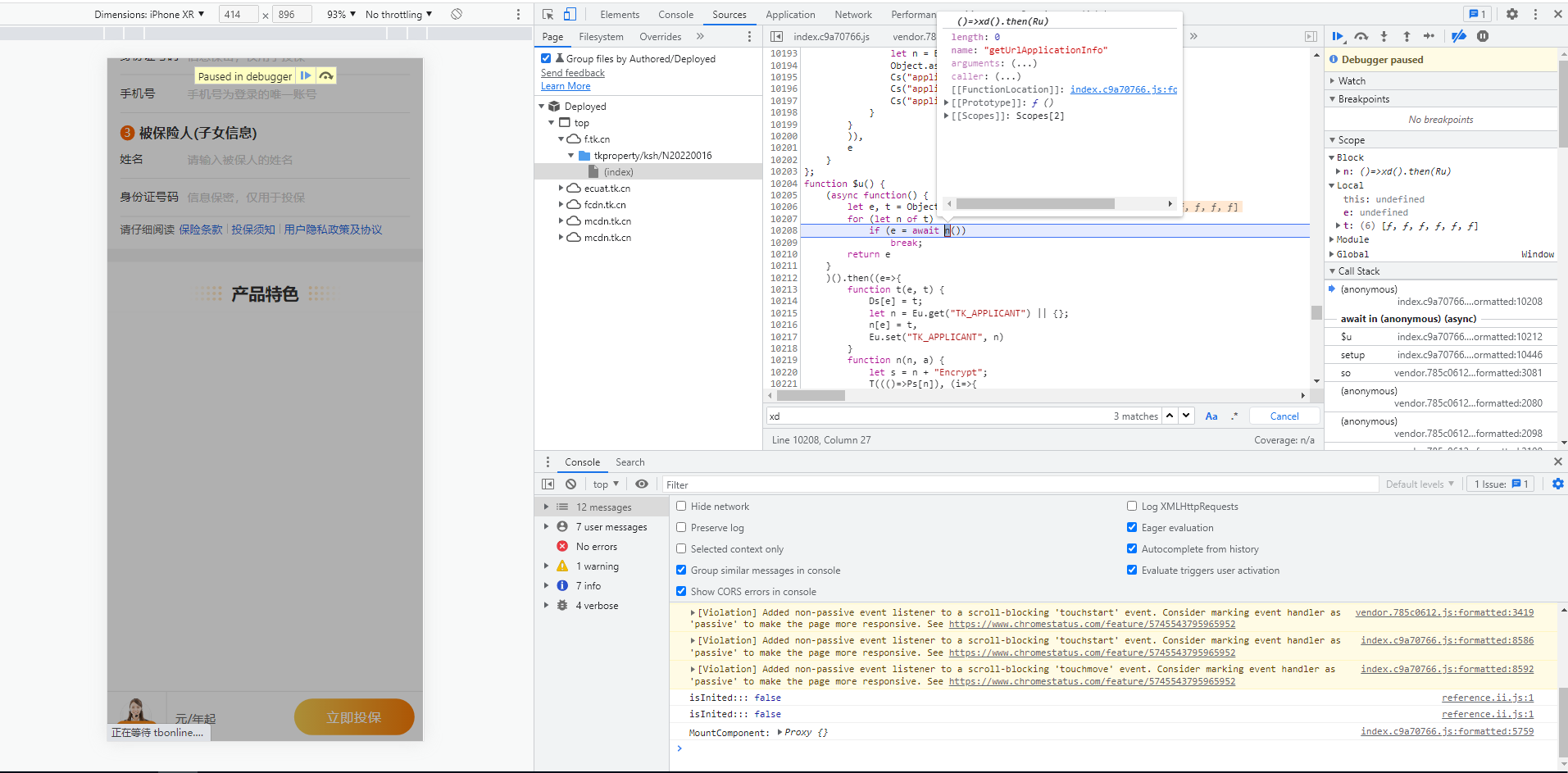Deactivate breakpoints icon
1568x773 pixels.
1459,36
